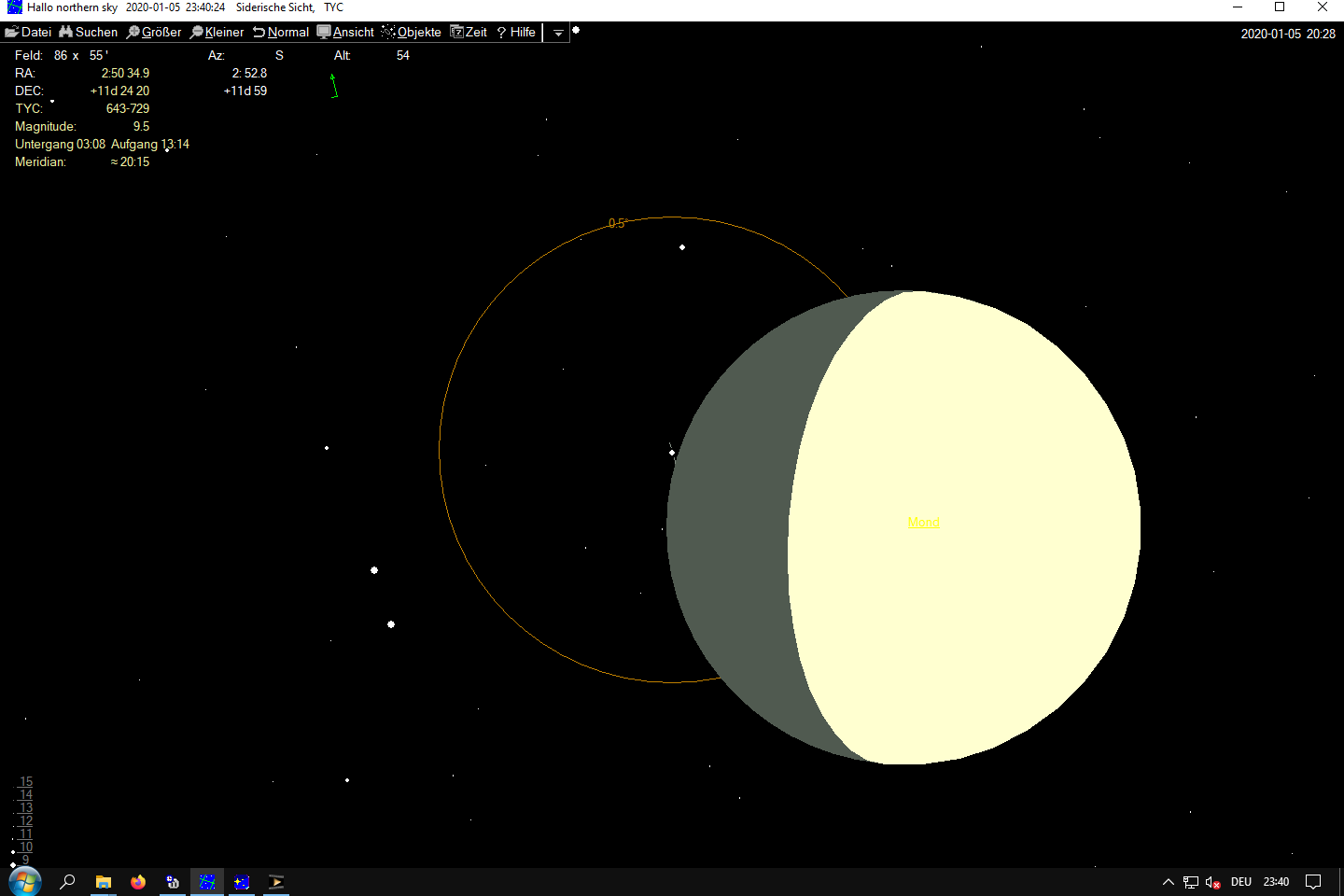Zoom out with the Kleiner button
The width and height of the screenshot is (1344, 896).
click(217, 32)
